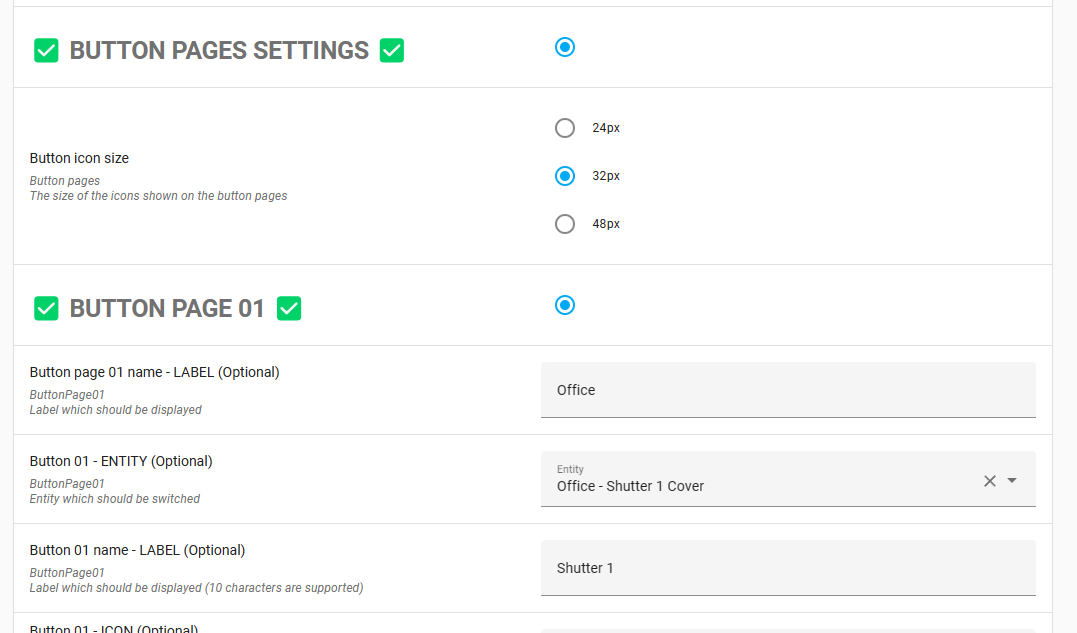
Task: Clear the selected entity using the X icon
Action: click(988, 480)
